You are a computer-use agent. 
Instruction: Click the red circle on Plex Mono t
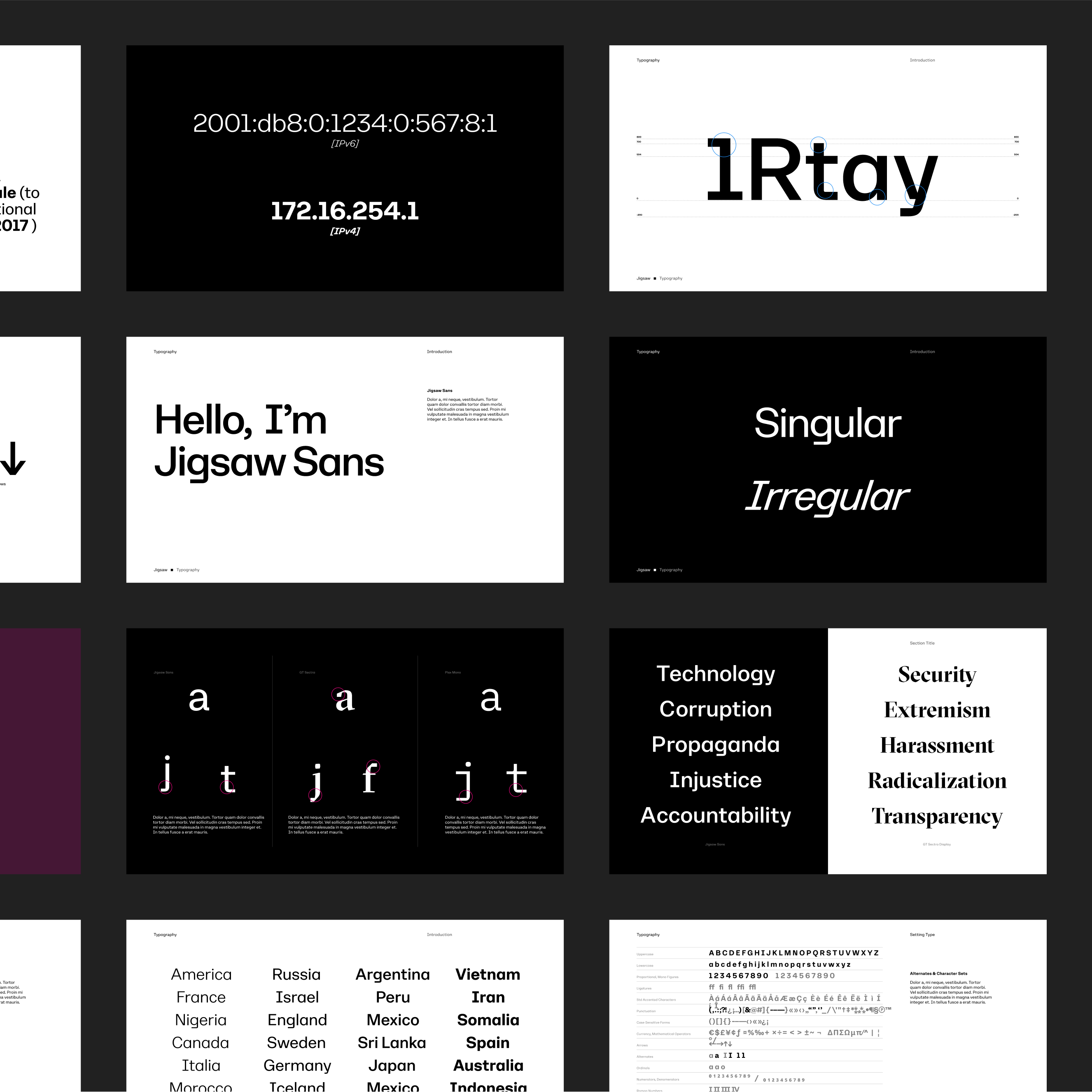coord(516,790)
